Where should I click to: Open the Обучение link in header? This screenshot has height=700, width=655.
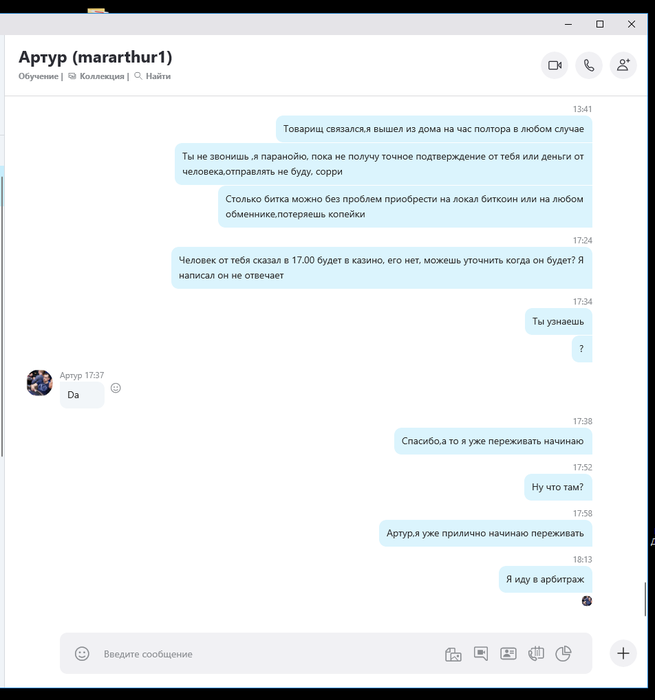click(x=38, y=76)
